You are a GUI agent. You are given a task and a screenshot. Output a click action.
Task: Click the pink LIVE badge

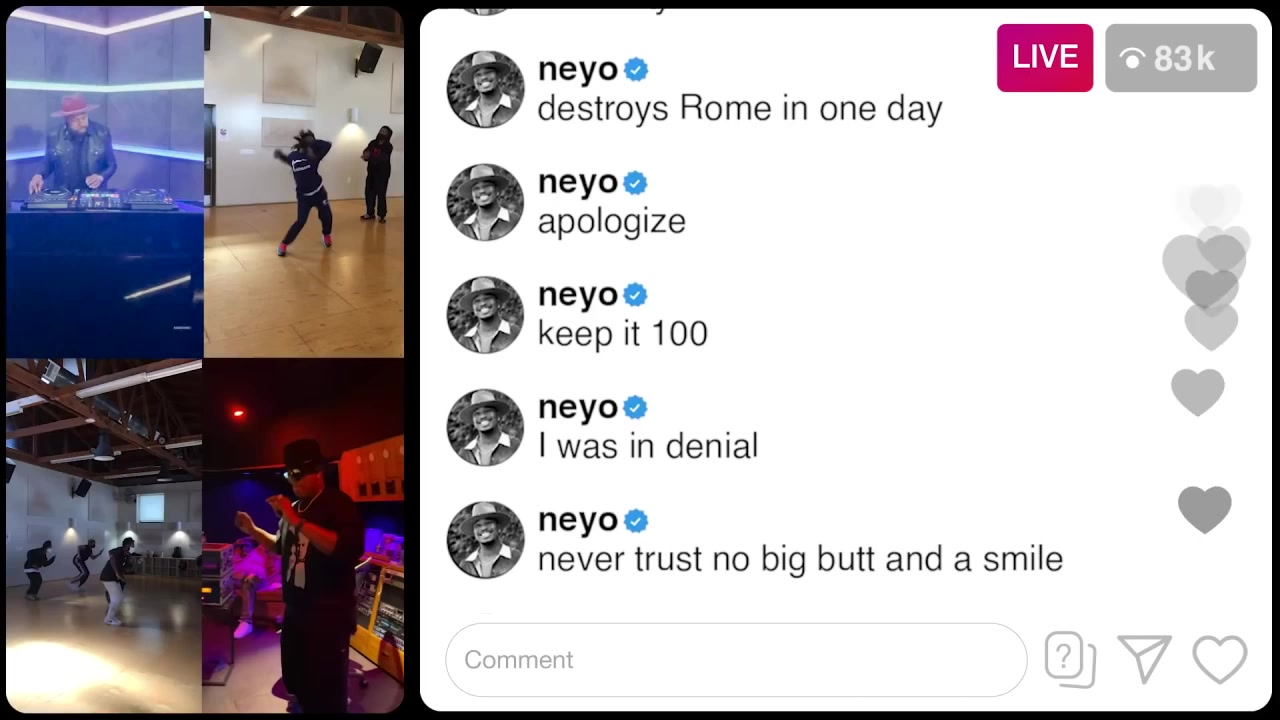1045,58
